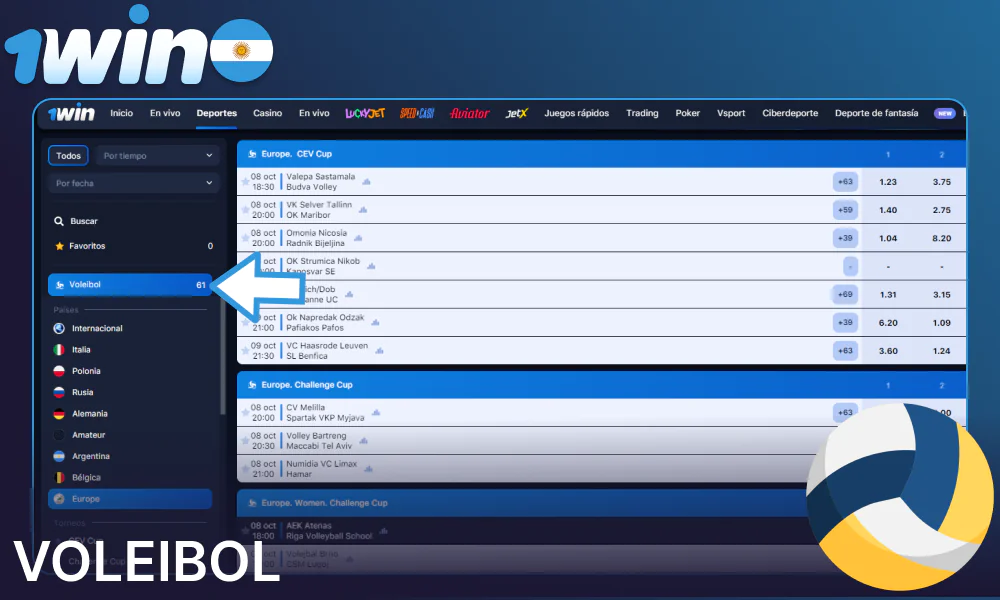1000x600 pixels.
Task: Click the Todos filter button
Action: pyautogui.click(x=67, y=155)
